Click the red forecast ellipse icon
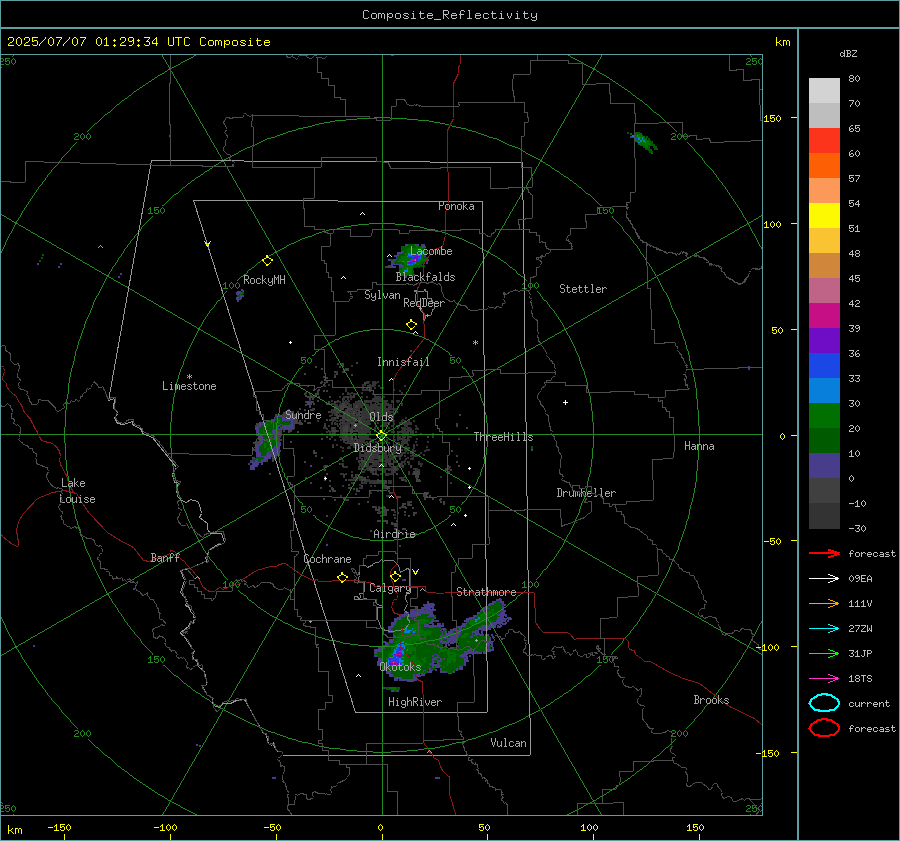 824,728
